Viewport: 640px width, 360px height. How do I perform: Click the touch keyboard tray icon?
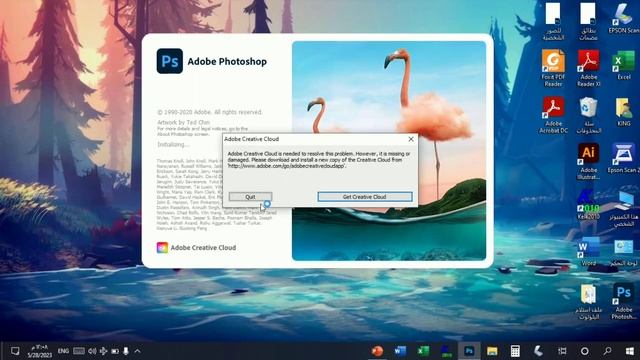tap(79, 351)
